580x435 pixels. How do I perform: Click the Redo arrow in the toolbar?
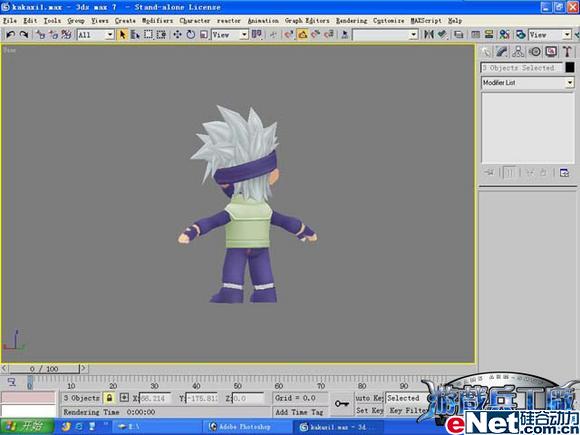[24, 35]
